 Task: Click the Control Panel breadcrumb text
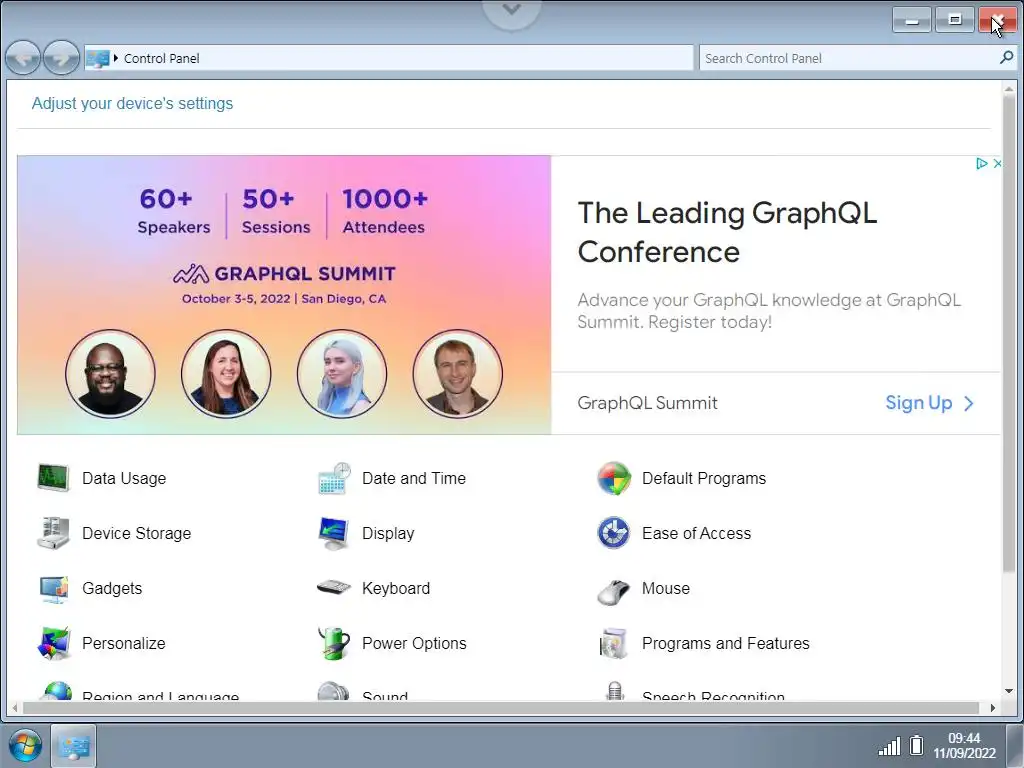(x=161, y=58)
